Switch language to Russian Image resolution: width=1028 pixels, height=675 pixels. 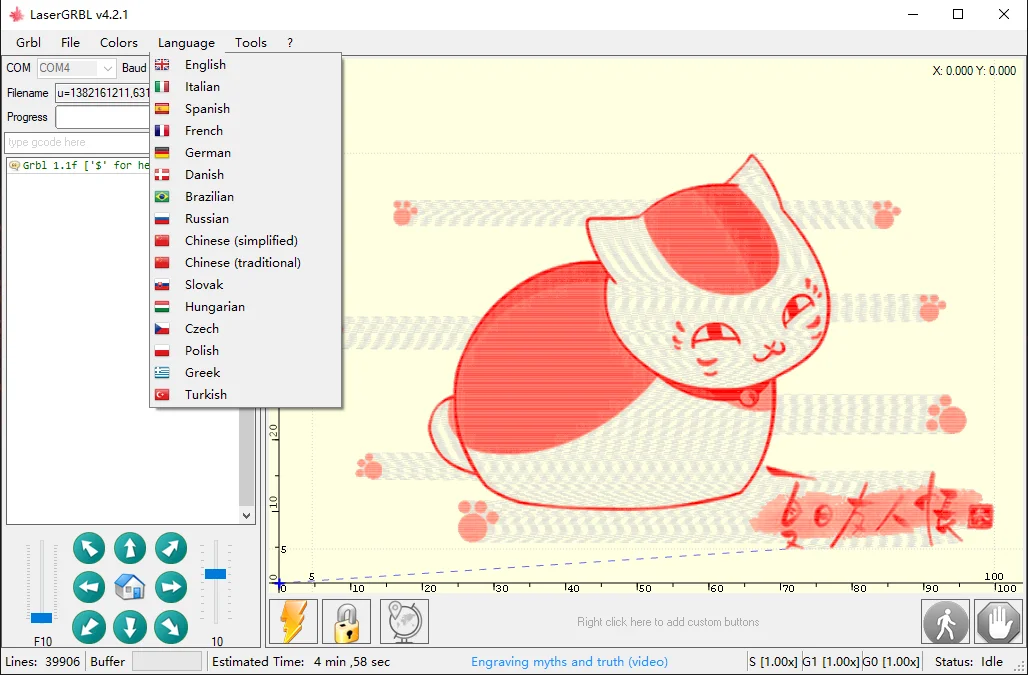[x=245, y=218]
